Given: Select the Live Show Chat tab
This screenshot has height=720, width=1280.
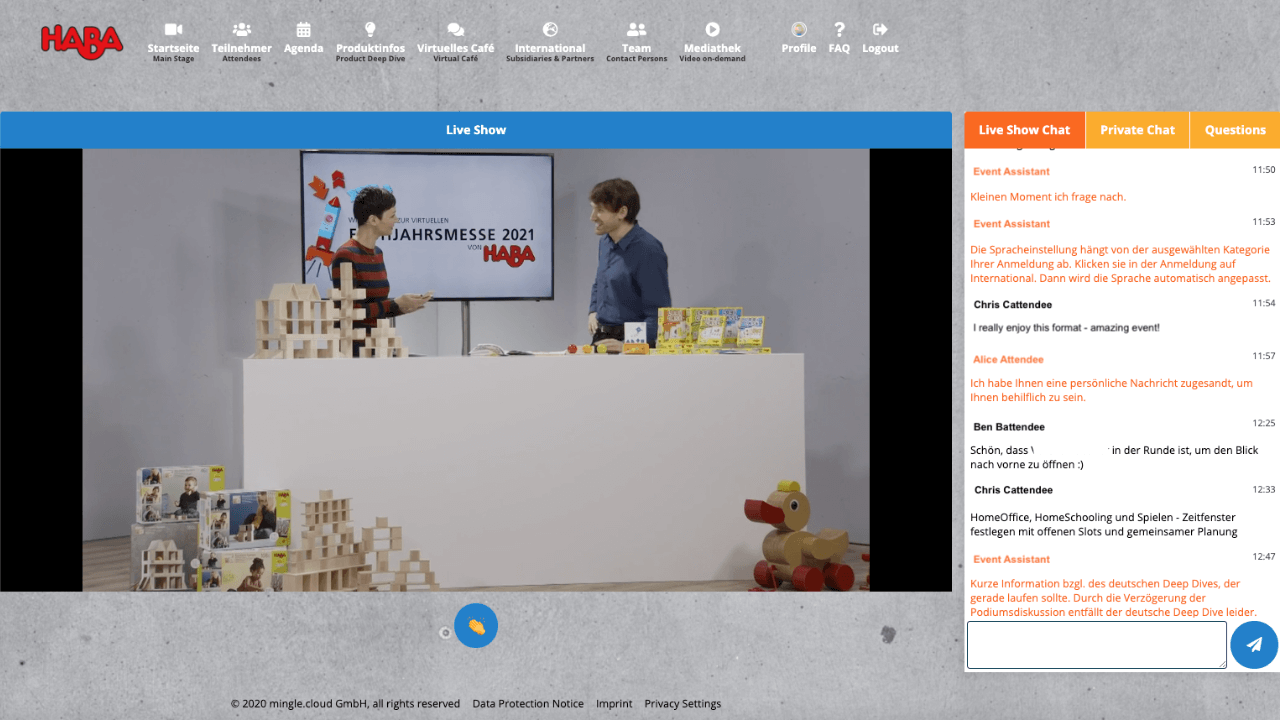Looking at the screenshot, I should click(1024, 130).
